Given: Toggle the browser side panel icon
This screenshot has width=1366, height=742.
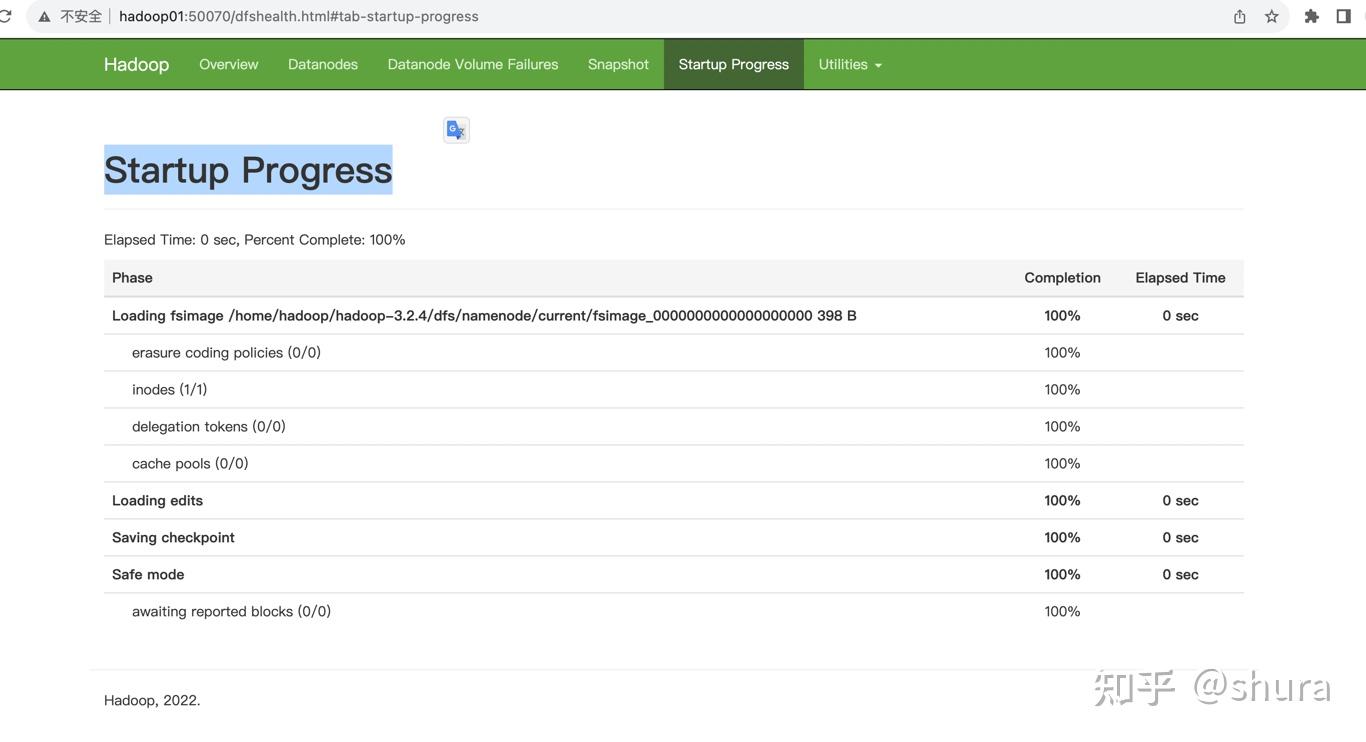Looking at the screenshot, I should [x=1344, y=17].
